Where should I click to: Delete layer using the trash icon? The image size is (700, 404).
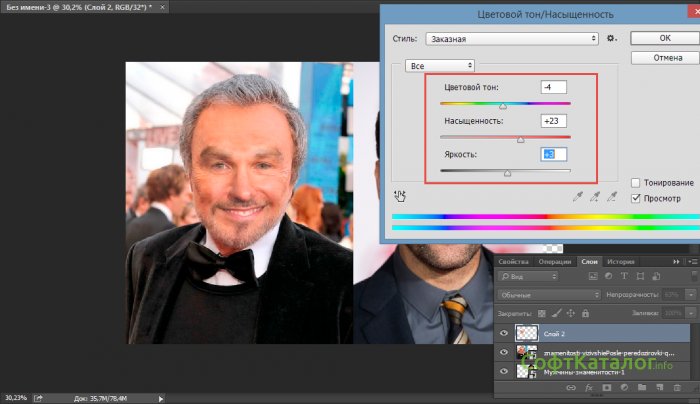(676, 386)
